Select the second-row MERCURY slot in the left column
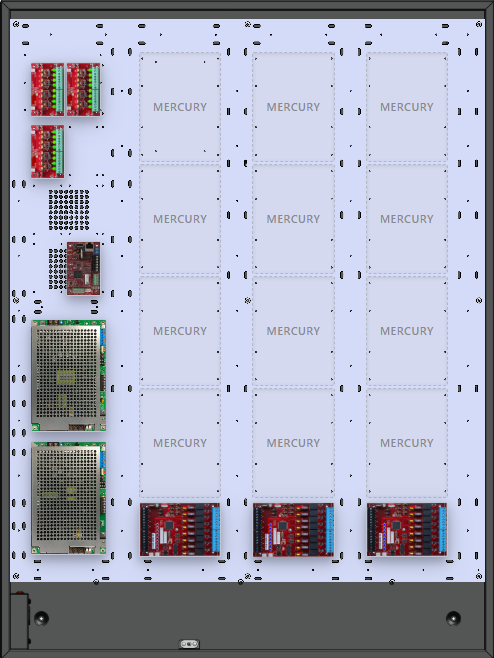Screen dimensions: 494x658 tap(180, 219)
